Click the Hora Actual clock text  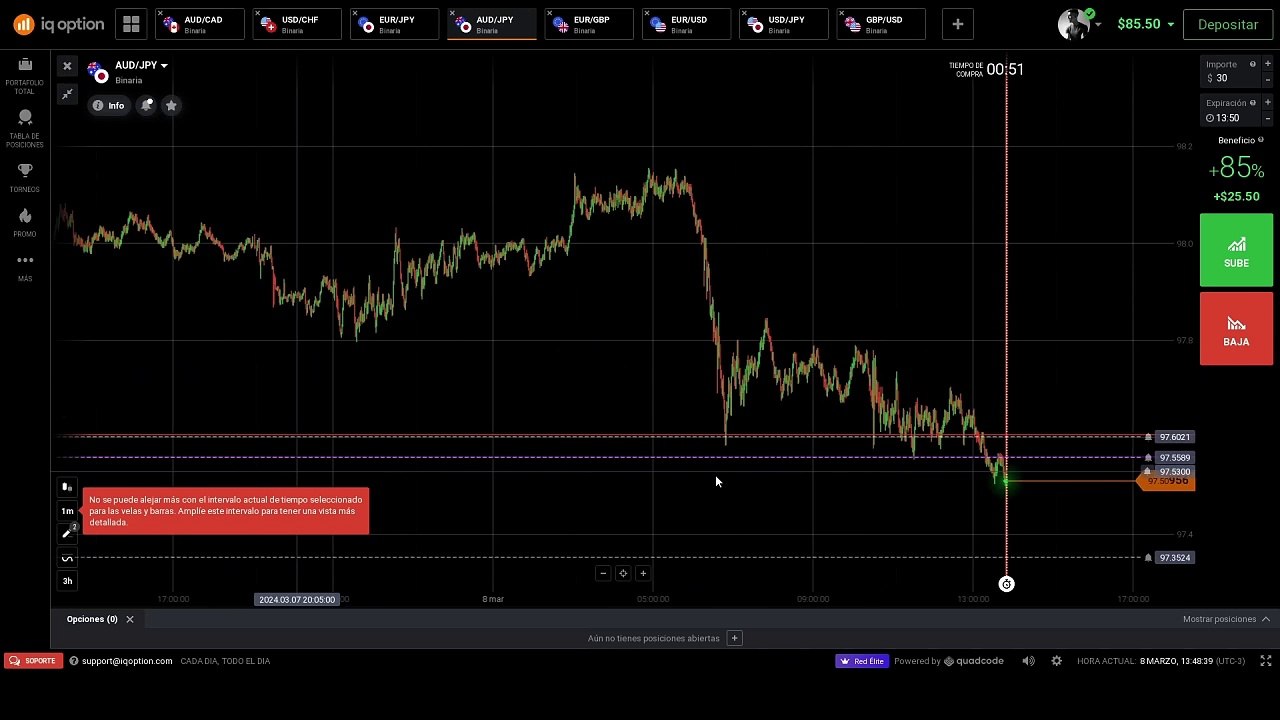[1161, 661]
